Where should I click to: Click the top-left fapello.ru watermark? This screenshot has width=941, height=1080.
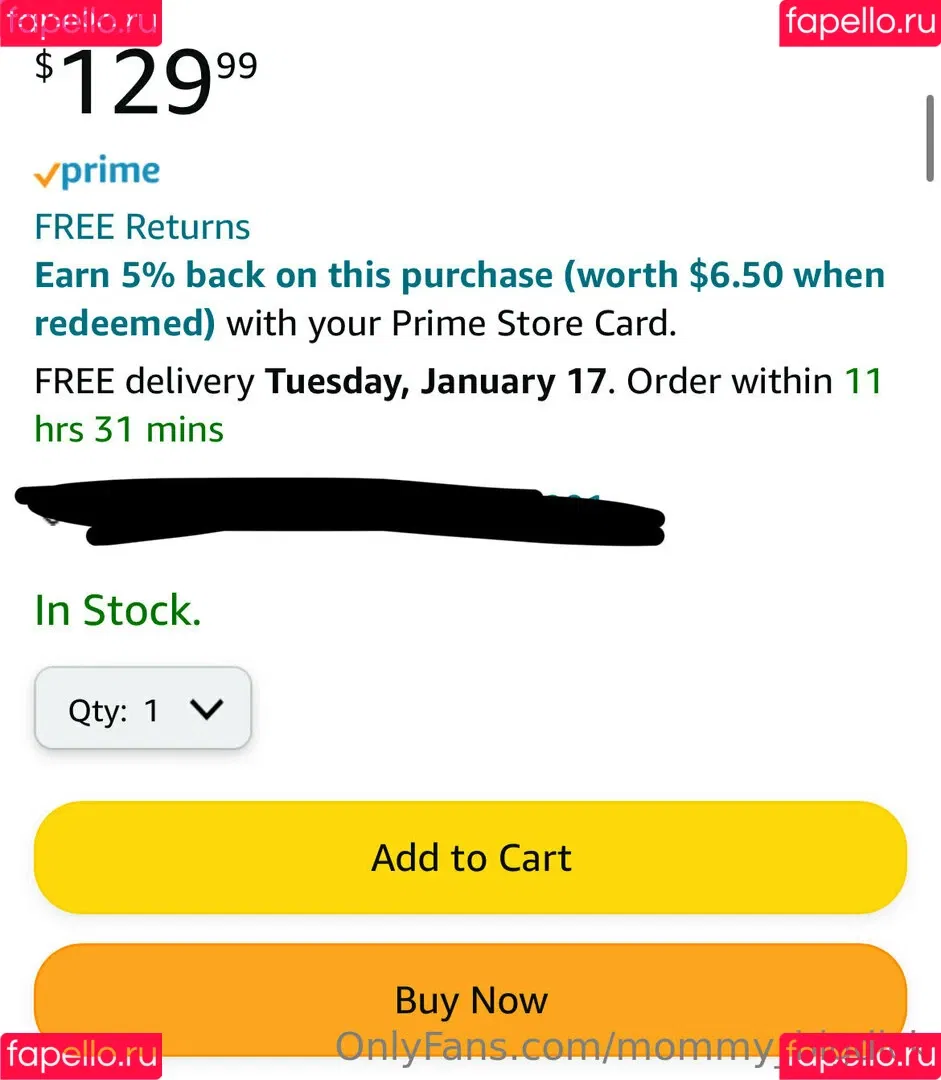click(x=81, y=23)
